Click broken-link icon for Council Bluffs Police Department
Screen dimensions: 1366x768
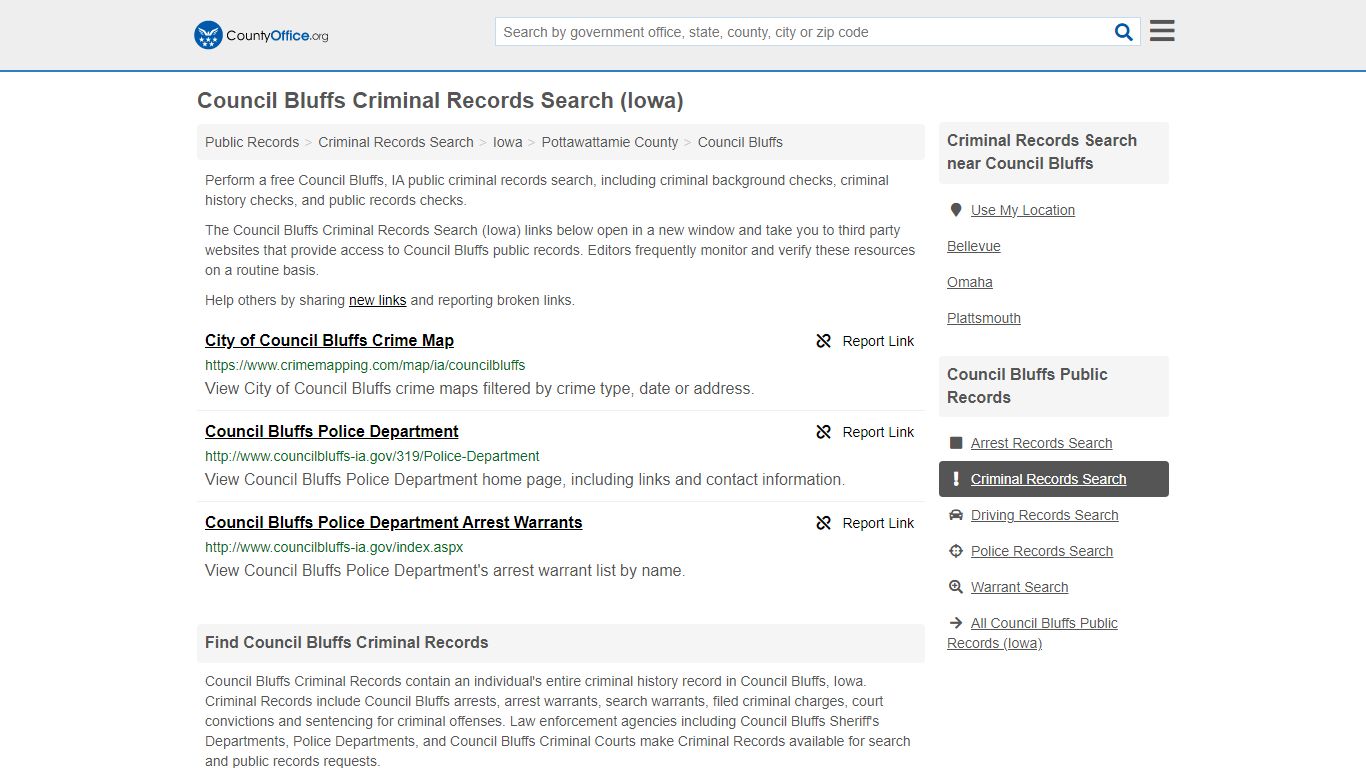pos(824,432)
